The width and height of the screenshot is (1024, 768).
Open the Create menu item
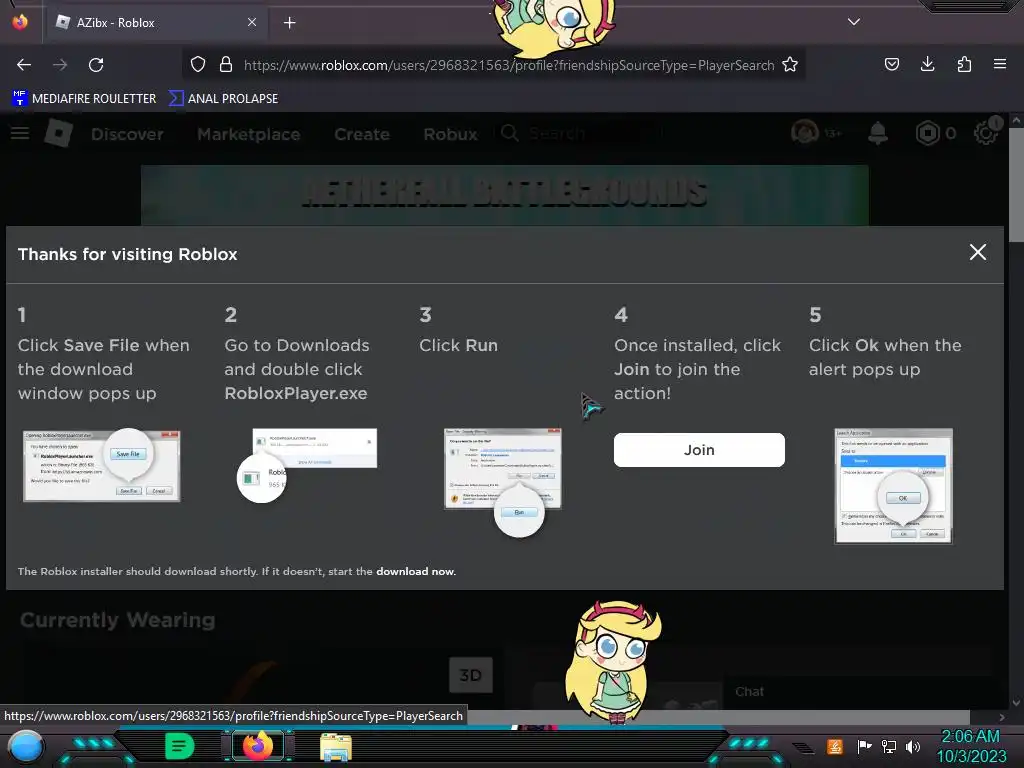(x=362, y=134)
